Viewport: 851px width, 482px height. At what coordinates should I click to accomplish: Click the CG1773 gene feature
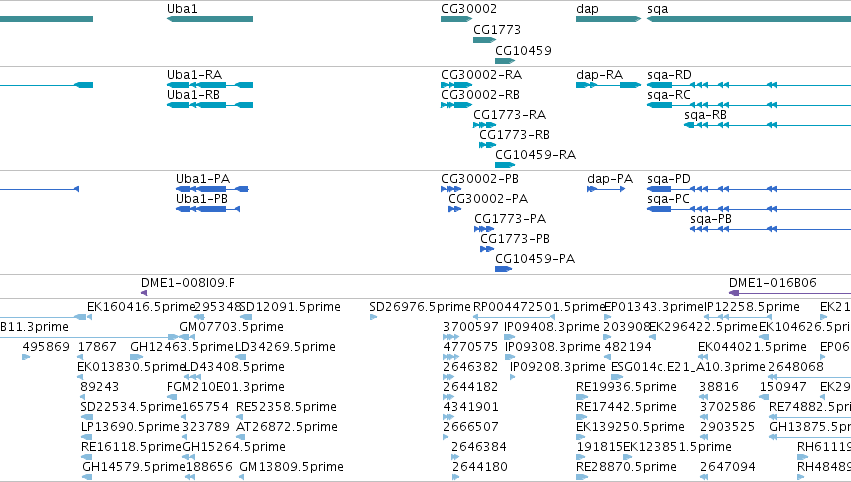[485, 40]
